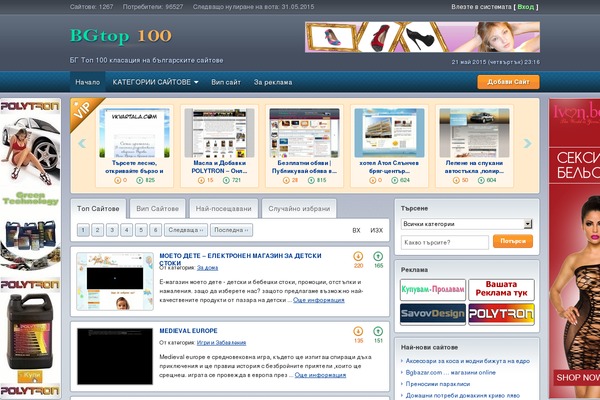600x400 pixels.
Task: Click green up arrow beside 825
Action: click(140, 180)
